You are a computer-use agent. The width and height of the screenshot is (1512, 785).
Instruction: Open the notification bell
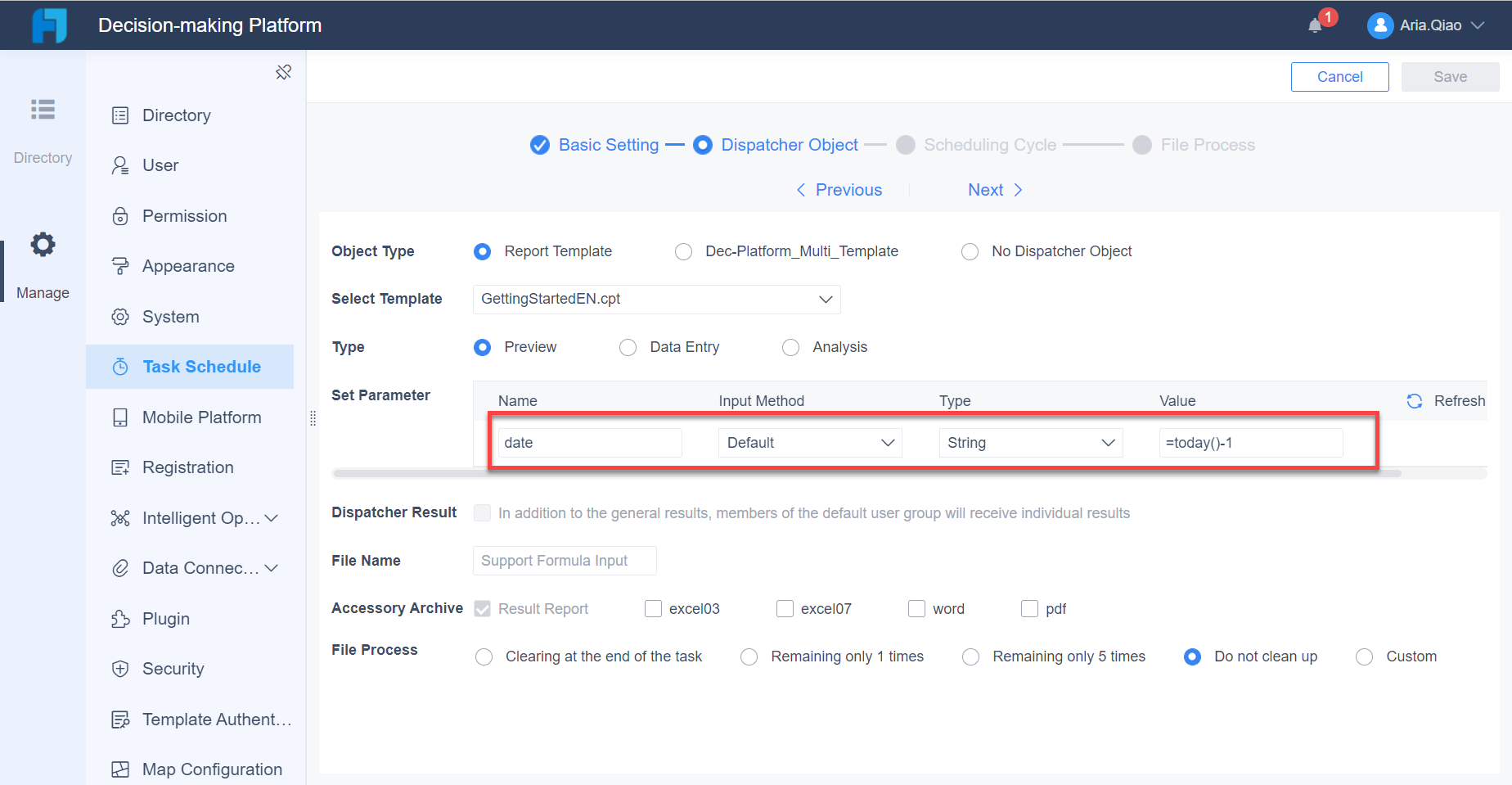[1316, 25]
